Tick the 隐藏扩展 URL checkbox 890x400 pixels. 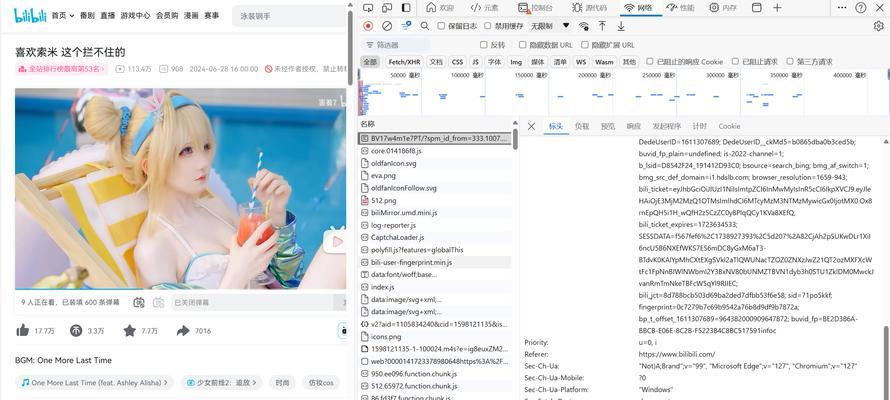[x=585, y=45]
